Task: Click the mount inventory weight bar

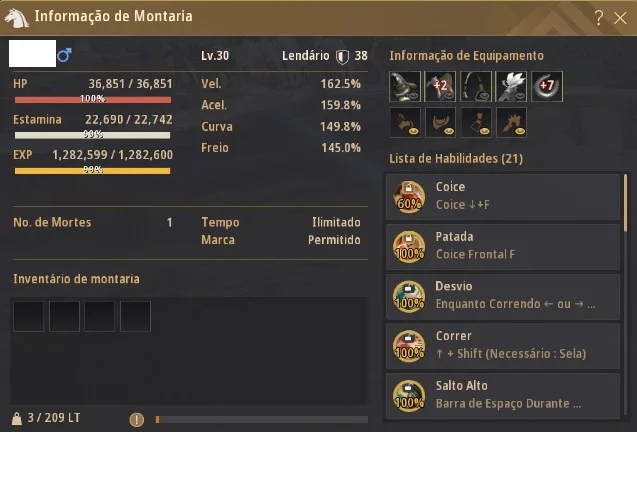Action: 262,420
